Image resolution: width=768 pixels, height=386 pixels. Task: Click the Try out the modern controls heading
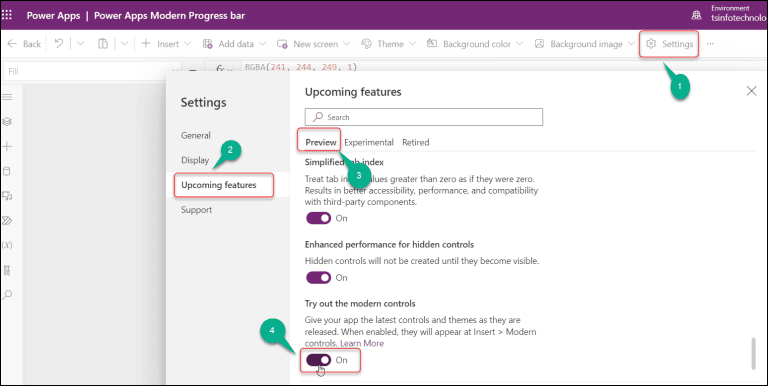(x=360, y=304)
